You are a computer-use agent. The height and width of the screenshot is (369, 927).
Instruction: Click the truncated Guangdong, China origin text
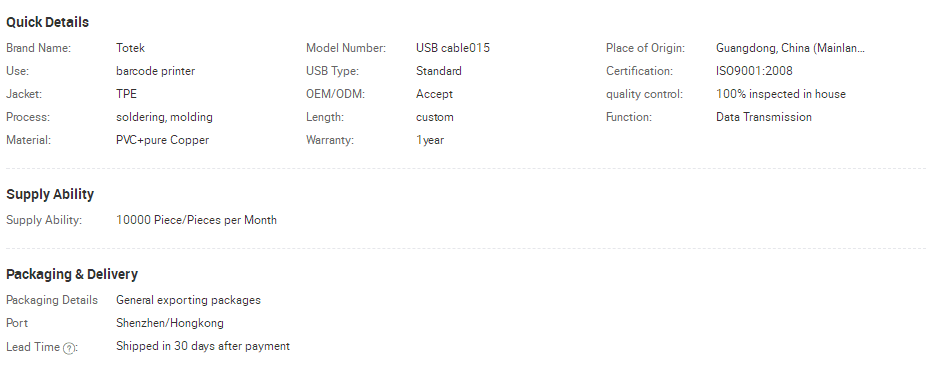pos(790,48)
